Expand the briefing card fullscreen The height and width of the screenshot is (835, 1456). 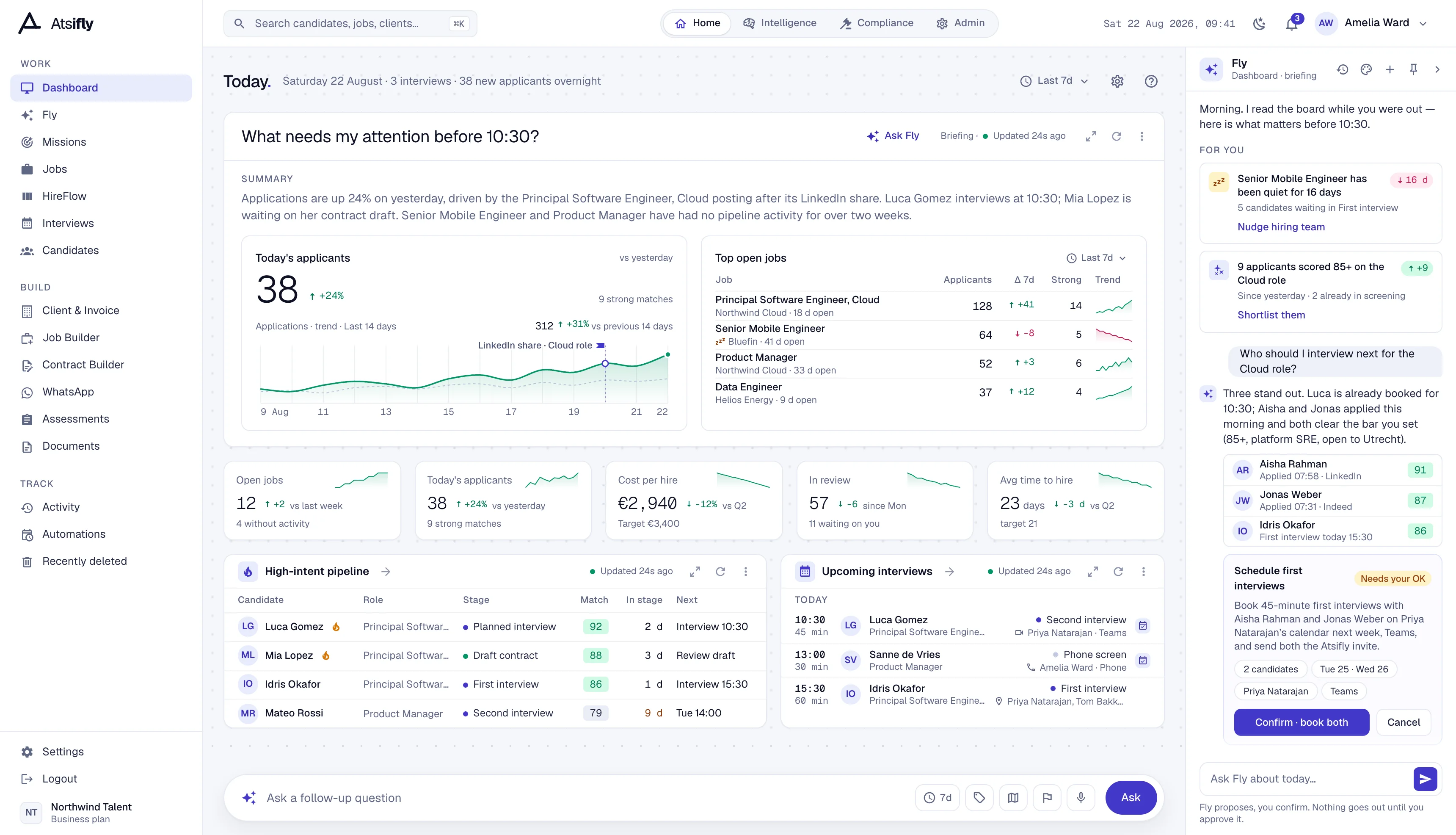(1091, 136)
